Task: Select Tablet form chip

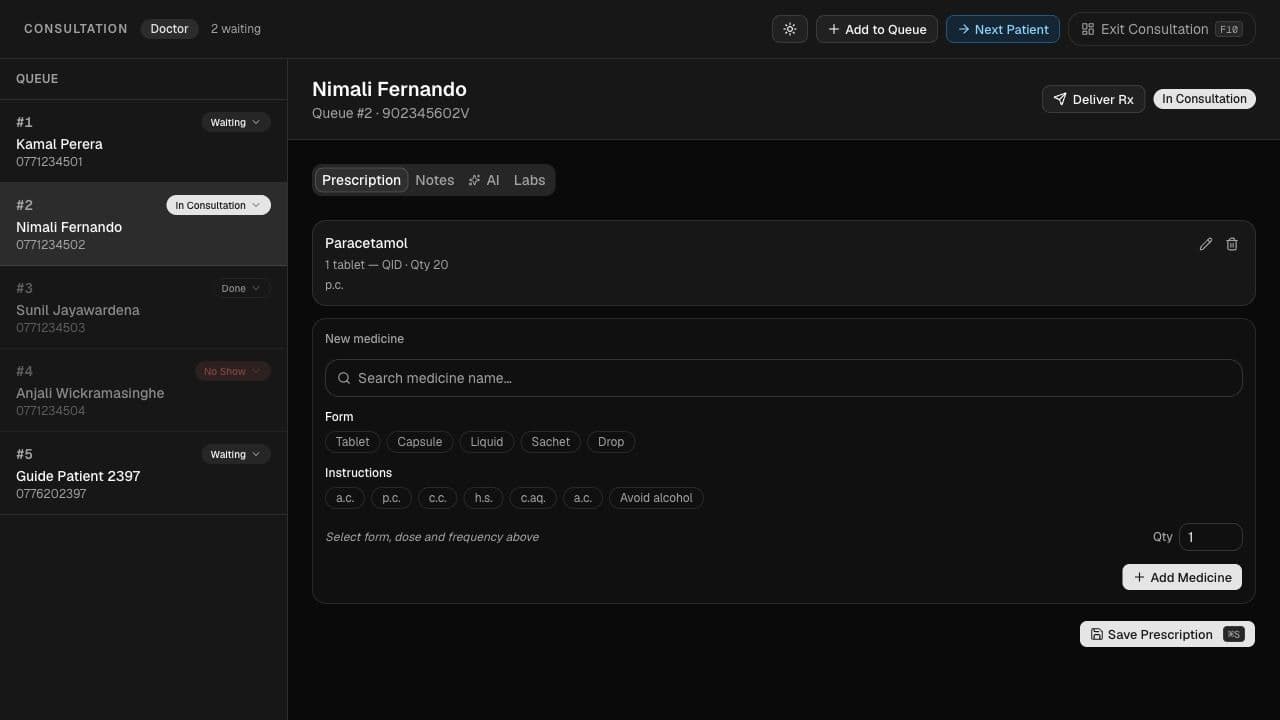Action: (x=352, y=442)
